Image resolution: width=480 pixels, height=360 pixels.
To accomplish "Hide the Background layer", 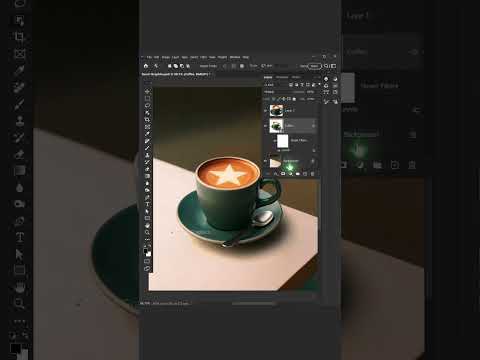I will pos(265,161).
